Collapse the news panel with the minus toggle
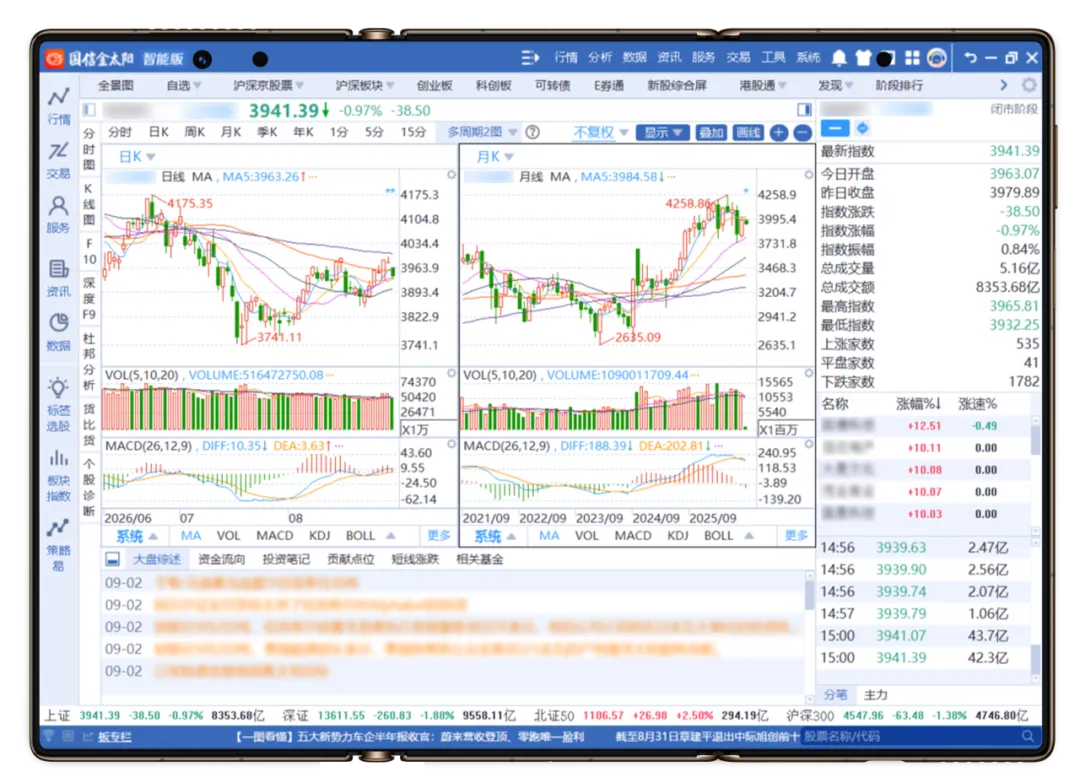This screenshot has width=1080, height=783. pyautogui.click(x=112, y=559)
